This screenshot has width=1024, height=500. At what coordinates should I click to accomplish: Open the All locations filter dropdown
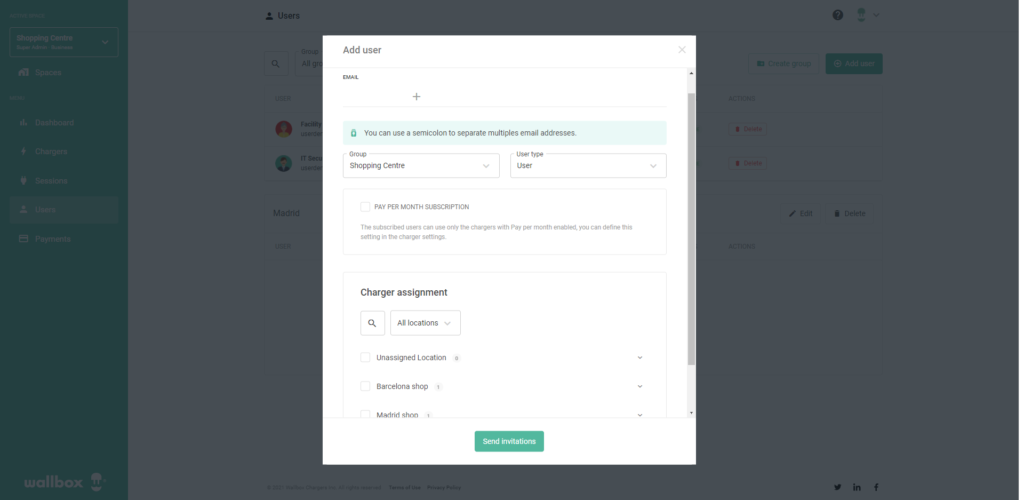click(425, 323)
